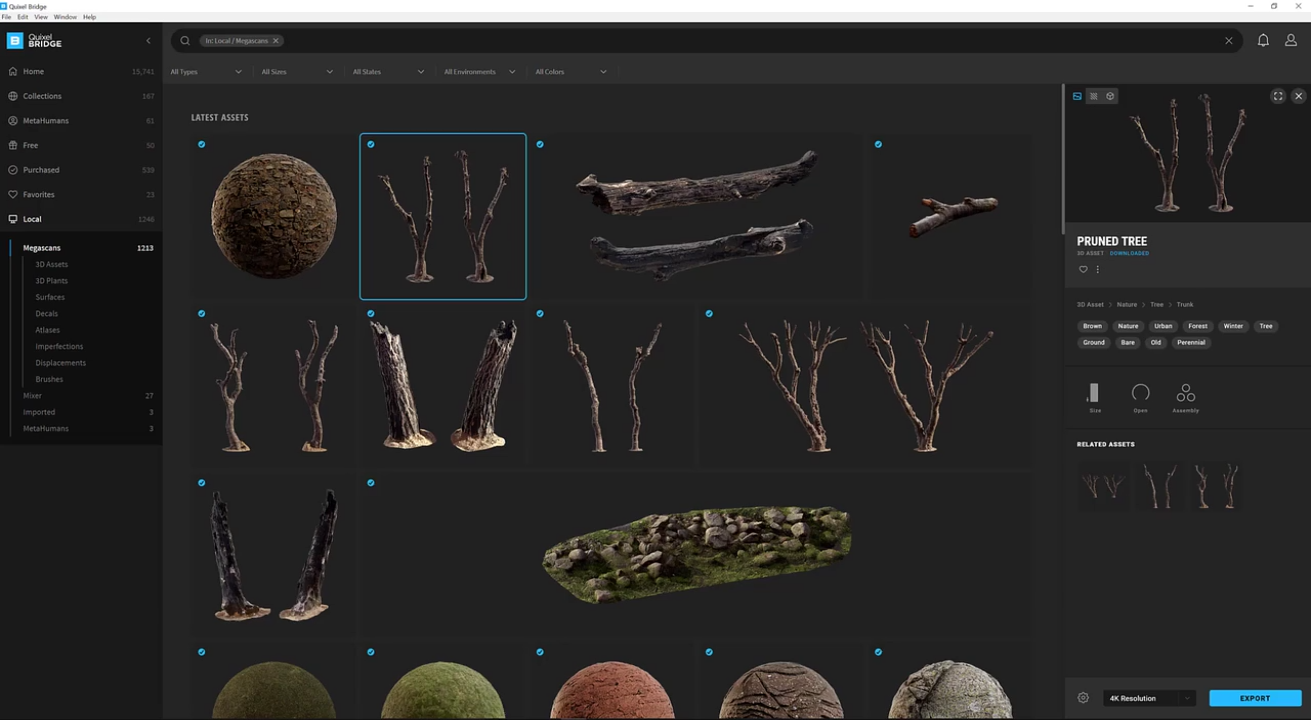This screenshot has height=720, width=1311.
Task: Click the Nature breadcrumb link
Action: click(1127, 304)
